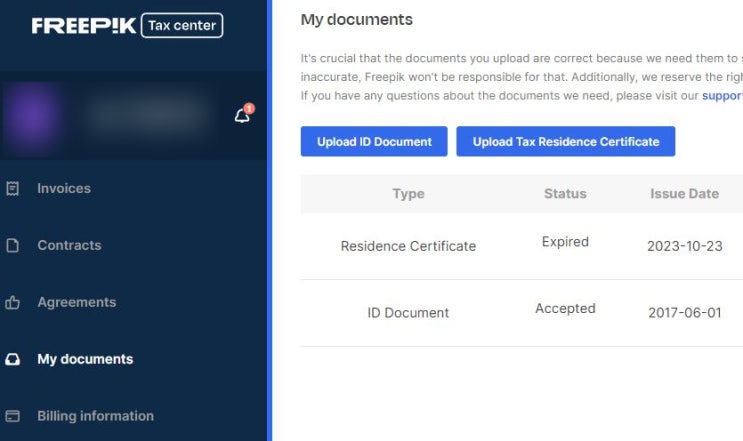Click the Issue Date column header
The image size is (743, 441).
coord(685,194)
